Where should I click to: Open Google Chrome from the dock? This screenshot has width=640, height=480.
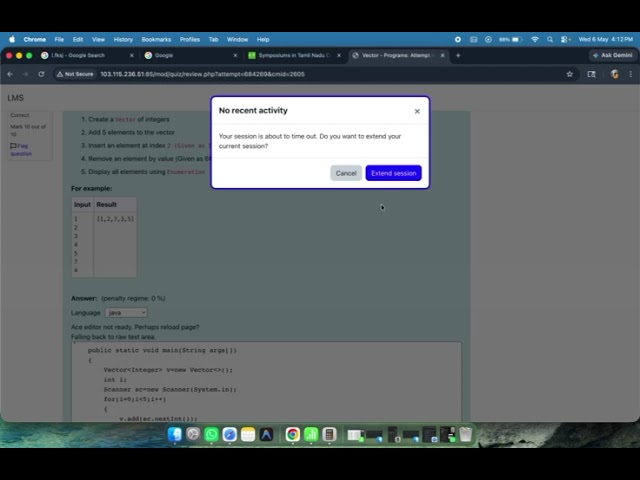click(x=293, y=434)
